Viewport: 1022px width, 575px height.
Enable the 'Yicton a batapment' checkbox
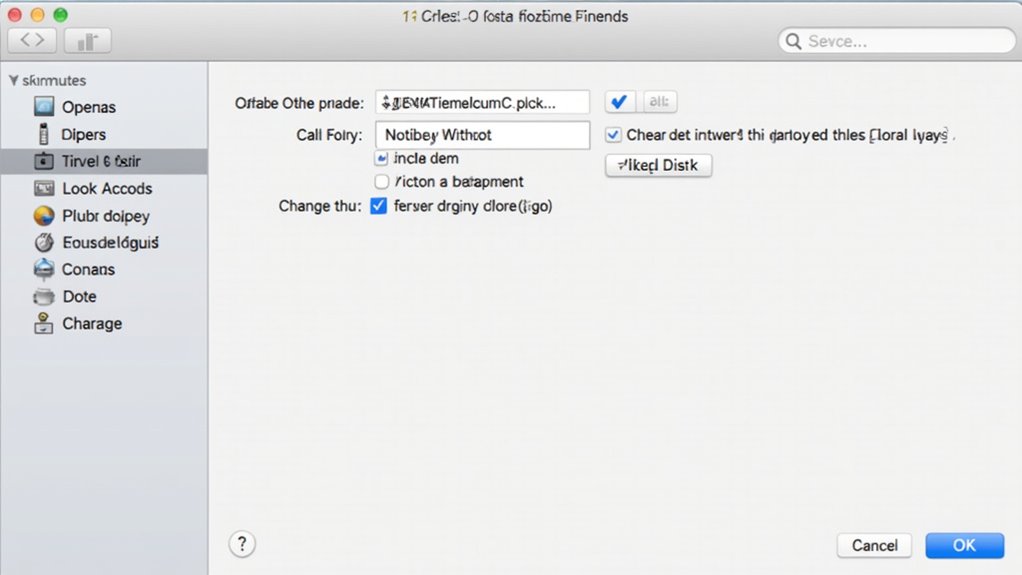point(381,182)
